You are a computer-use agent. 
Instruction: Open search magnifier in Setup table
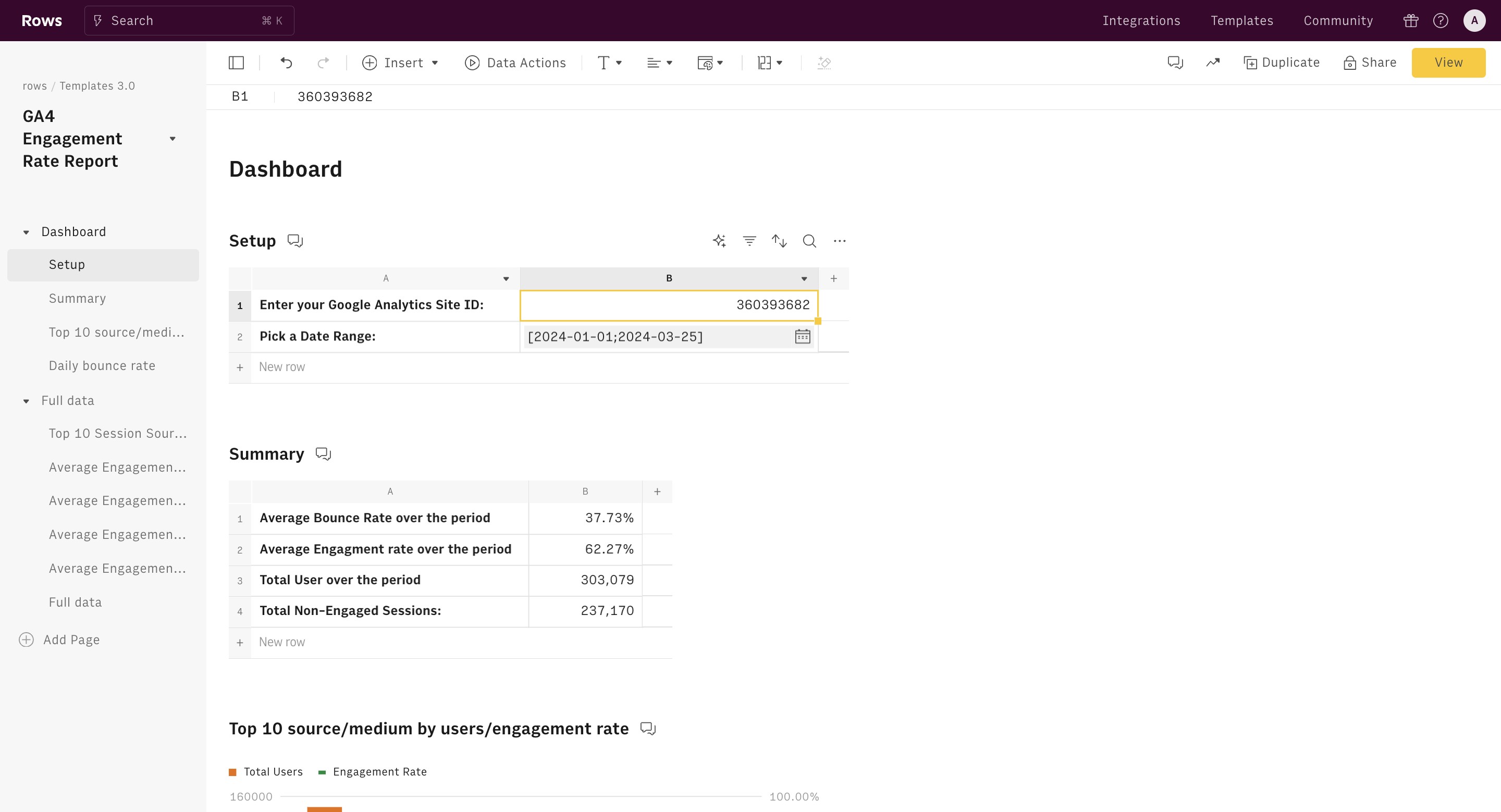tap(809, 241)
